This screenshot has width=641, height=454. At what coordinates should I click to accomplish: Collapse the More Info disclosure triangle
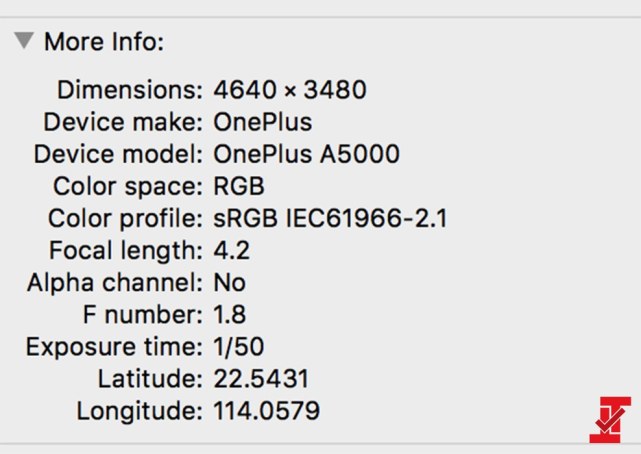(24, 41)
